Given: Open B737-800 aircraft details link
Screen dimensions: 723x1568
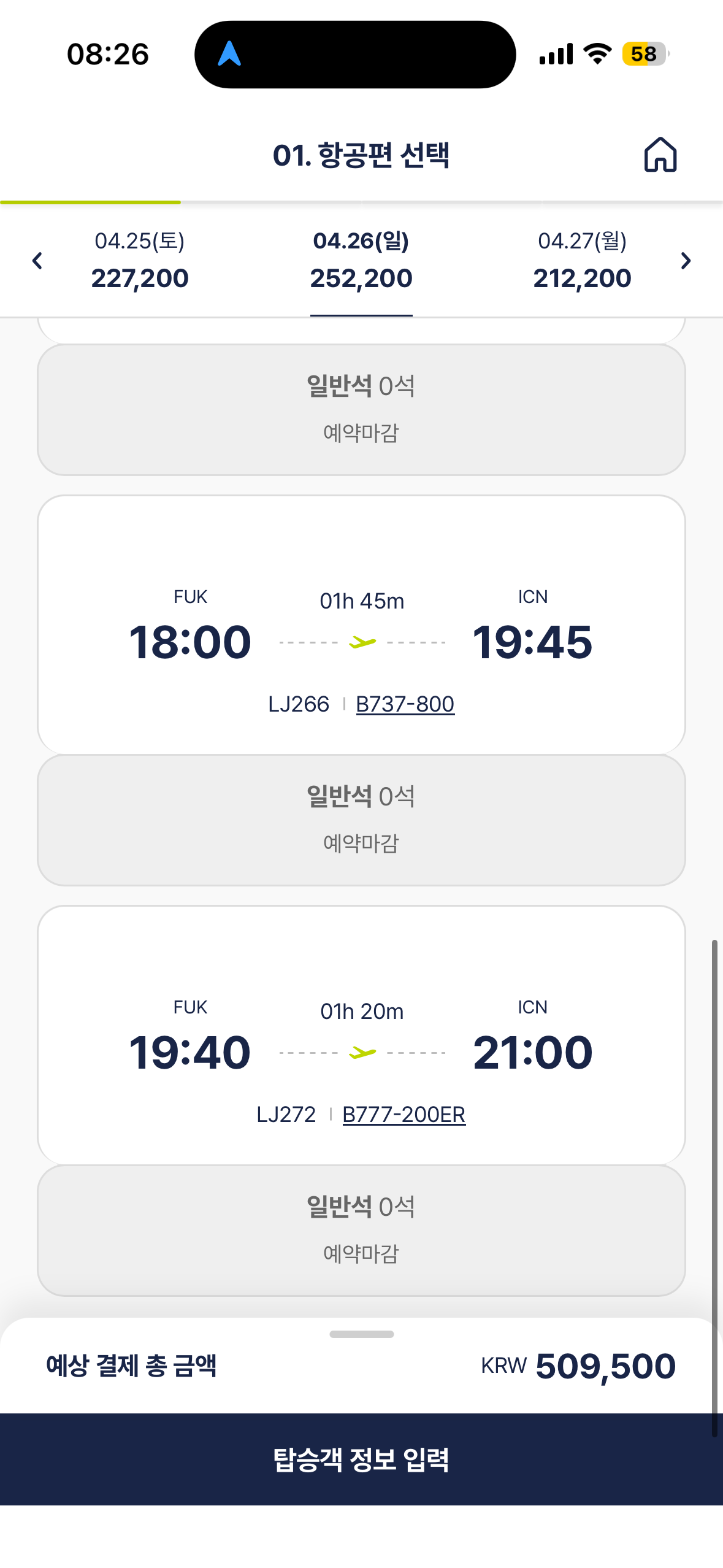Looking at the screenshot, I should tap(405, 704).
